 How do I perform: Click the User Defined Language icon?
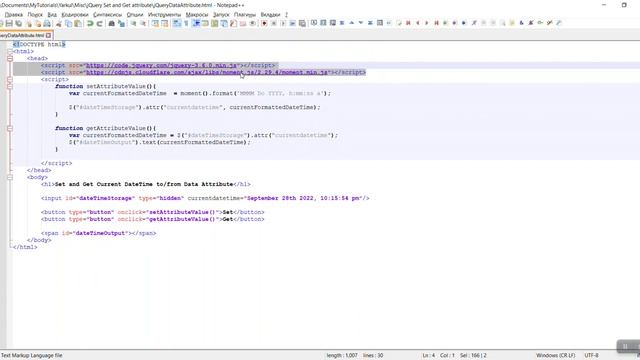205,23
